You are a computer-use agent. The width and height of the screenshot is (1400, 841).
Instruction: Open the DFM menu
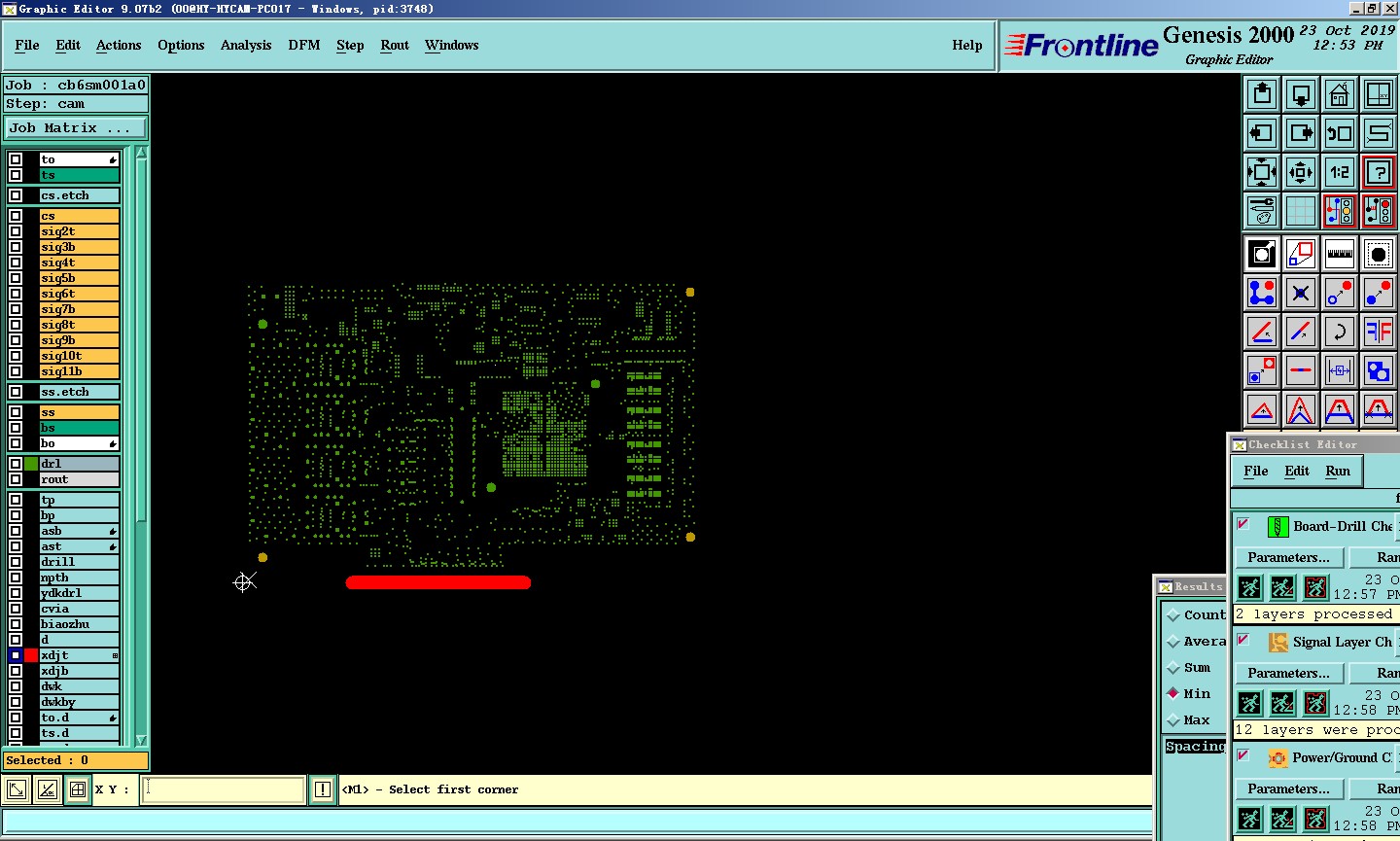point(304,46)
